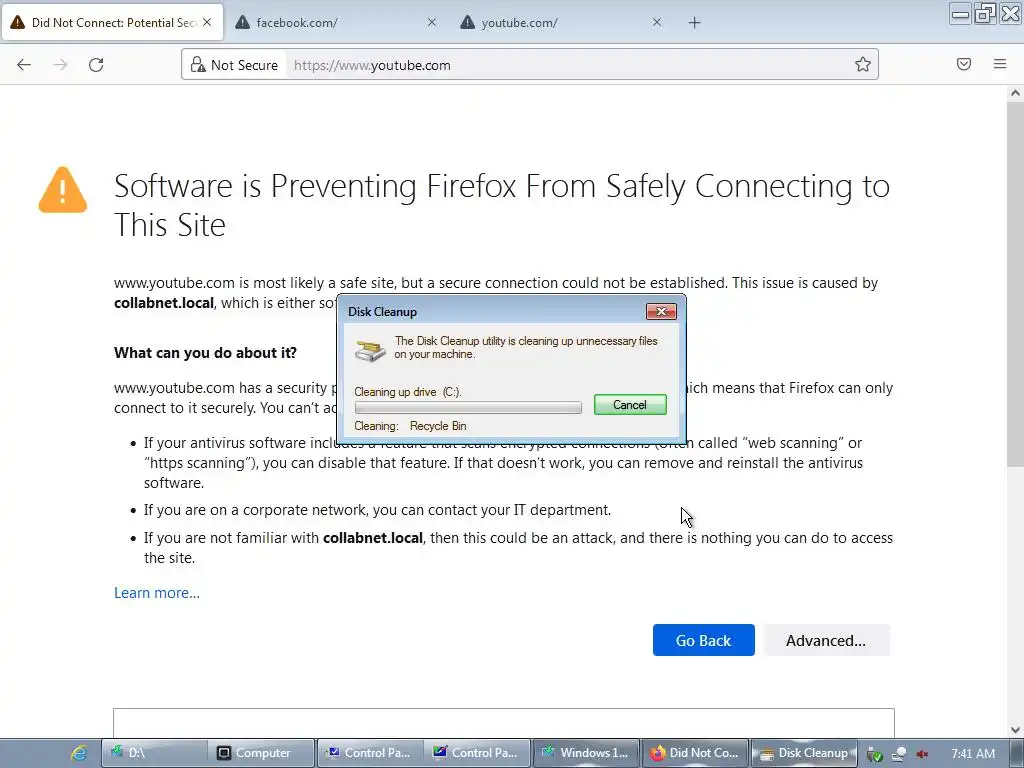Click the 'Cleaning up drive (C:).' label

coord(408,392)
